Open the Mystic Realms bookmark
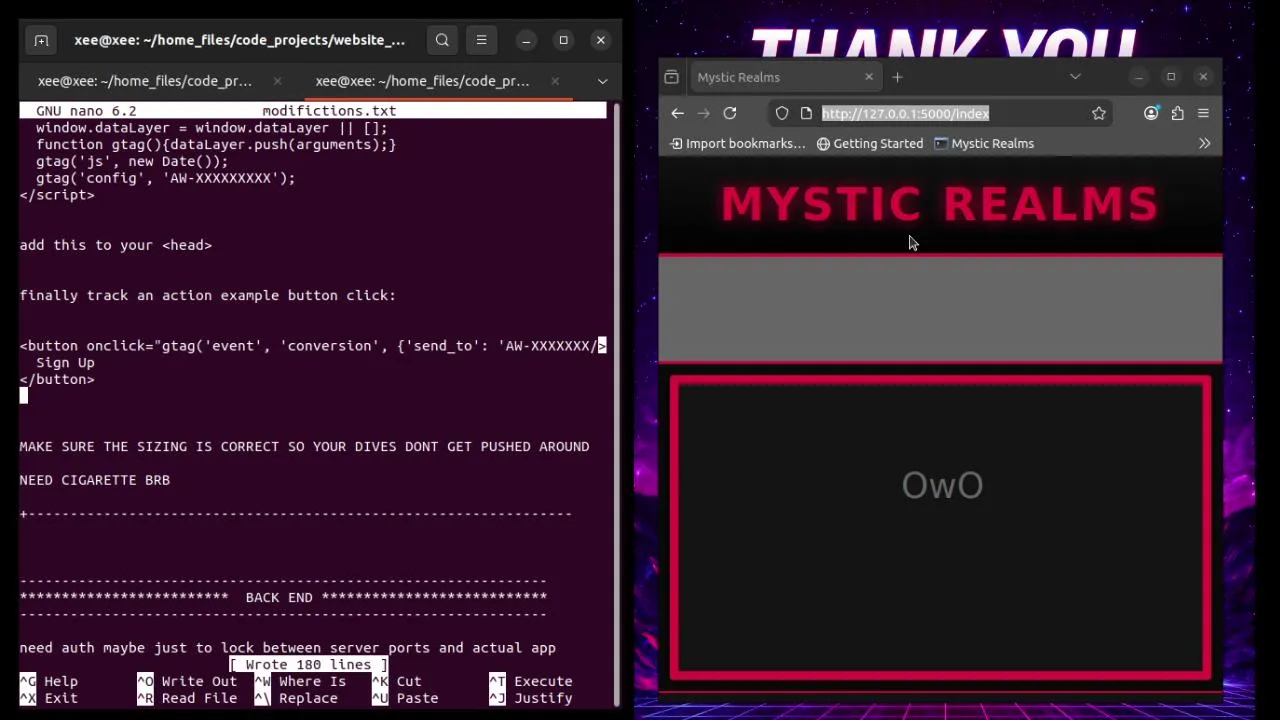Viewport: 1280px width, 720px height. pyautogui.click(x=984, y=144)
